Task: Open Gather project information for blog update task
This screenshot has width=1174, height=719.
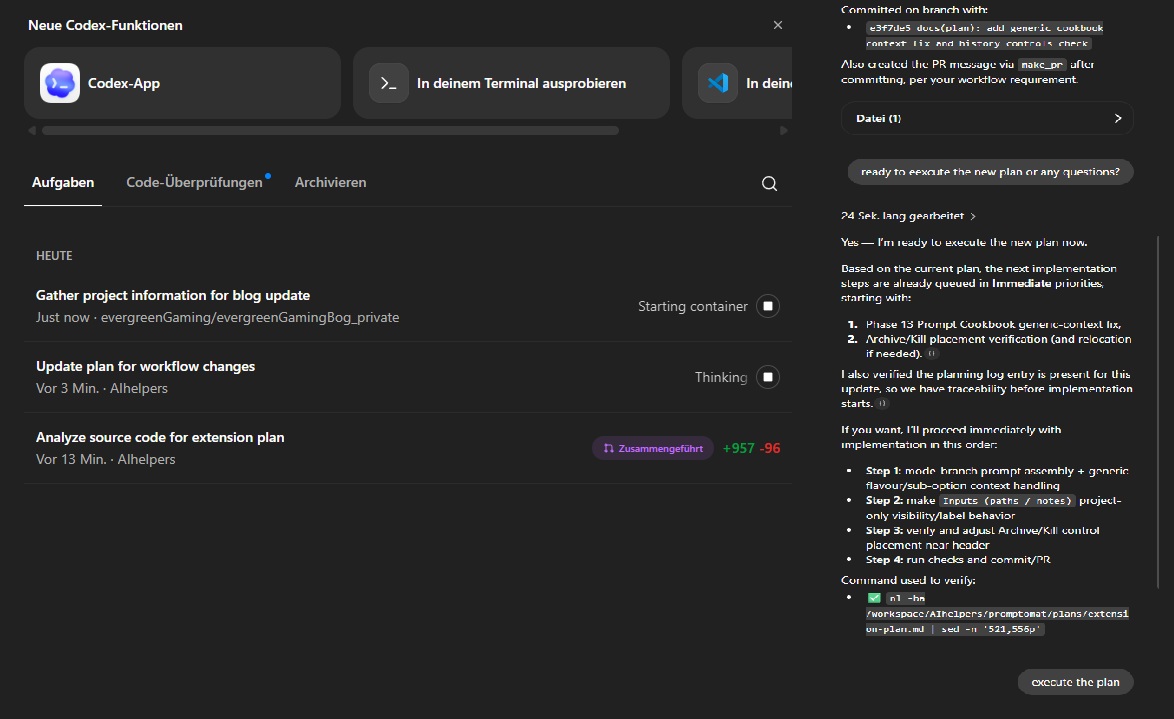Action: pos(172,296)
